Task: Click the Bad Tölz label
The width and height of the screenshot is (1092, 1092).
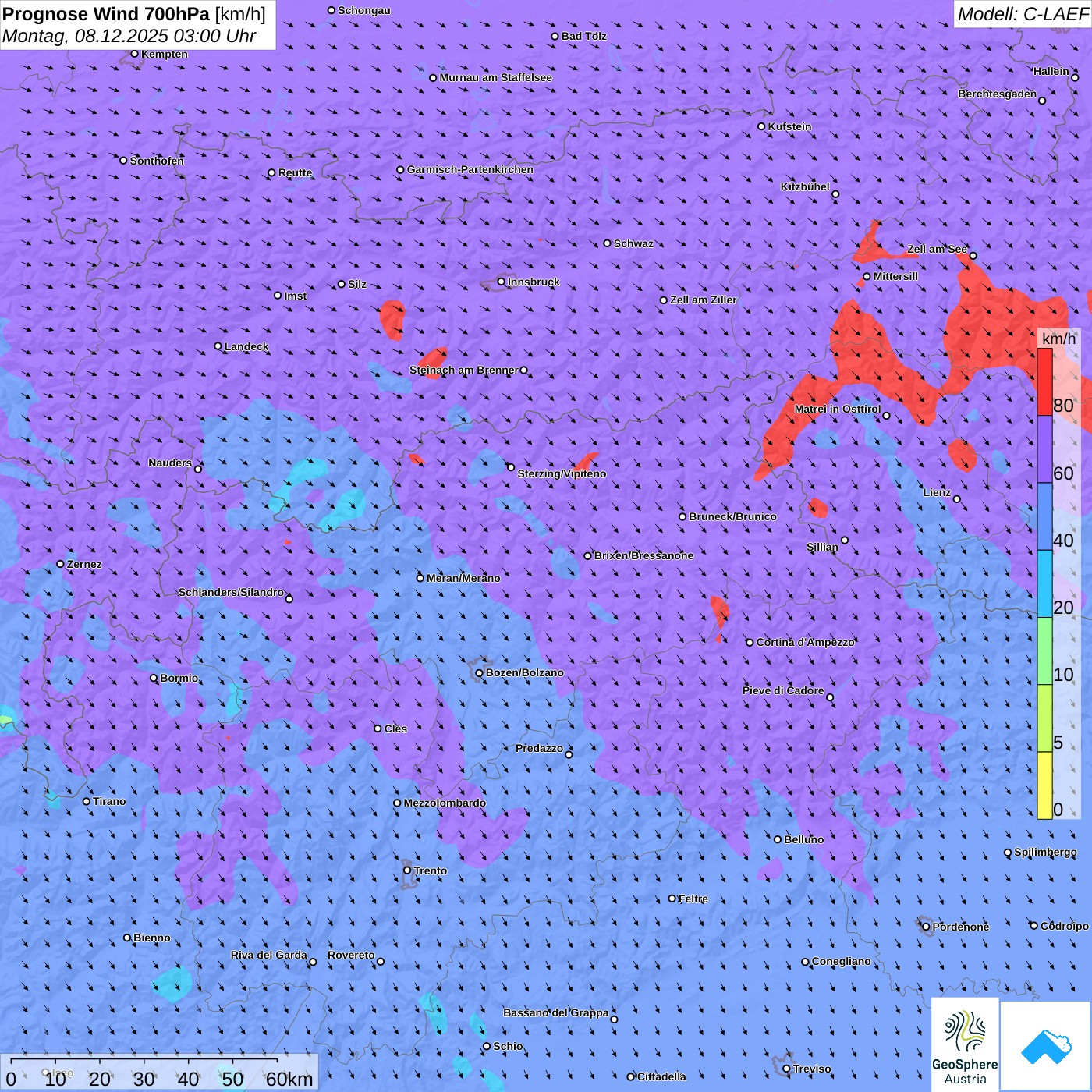Action: (584, 36)
